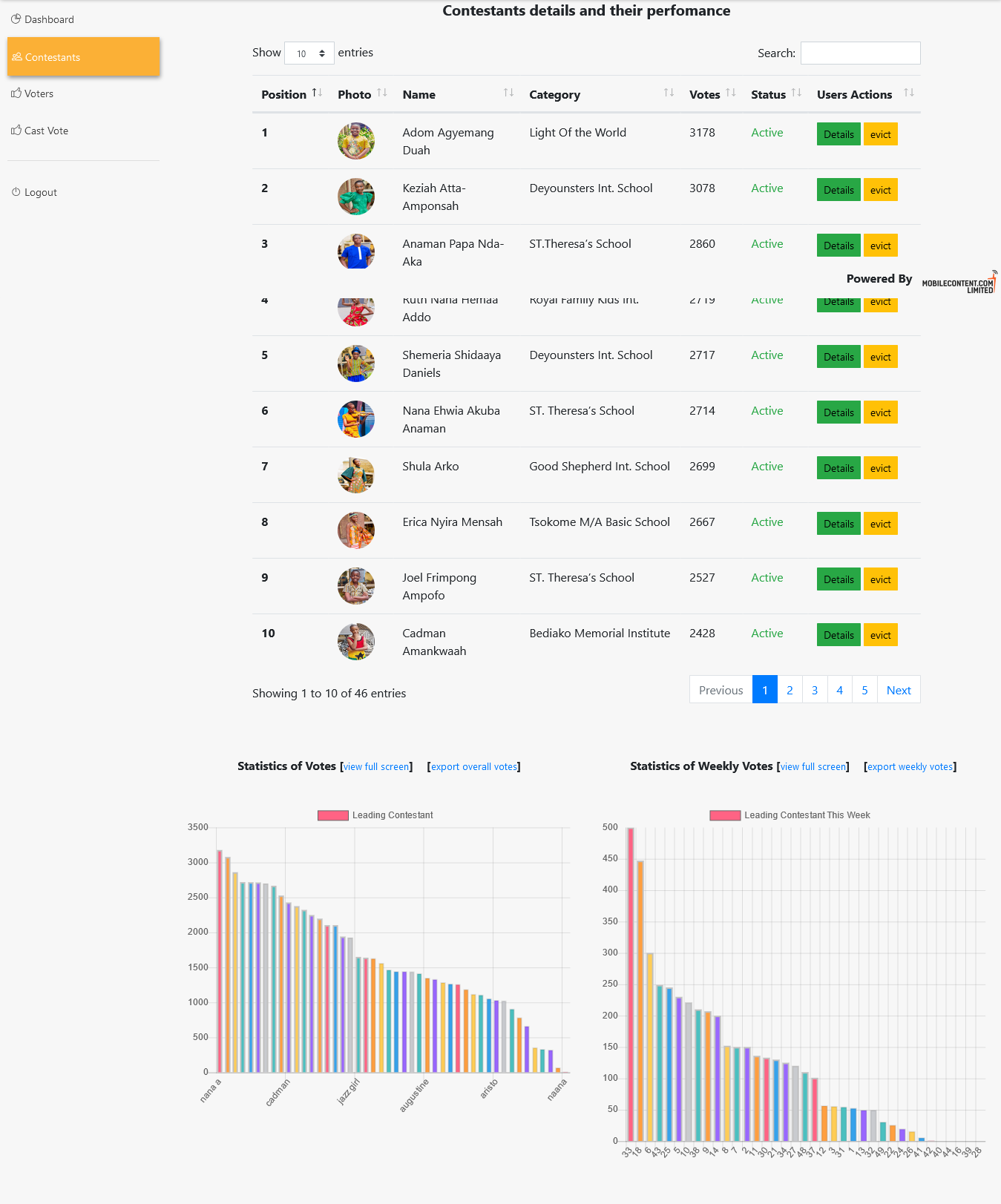The height and width of the screenshot is (1204, 1001).
Task: Click the Logout power icon
Action: click(16, 192)
